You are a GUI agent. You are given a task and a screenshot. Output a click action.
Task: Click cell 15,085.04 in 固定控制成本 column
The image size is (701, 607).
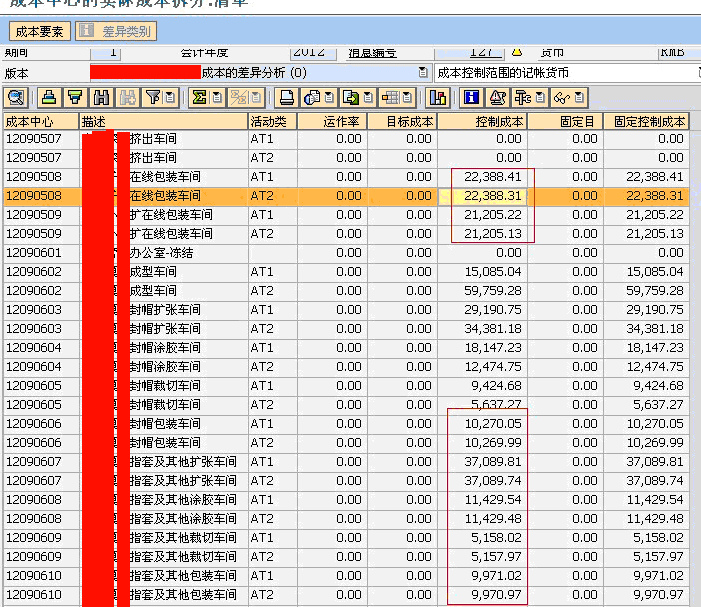pos(646,272)
